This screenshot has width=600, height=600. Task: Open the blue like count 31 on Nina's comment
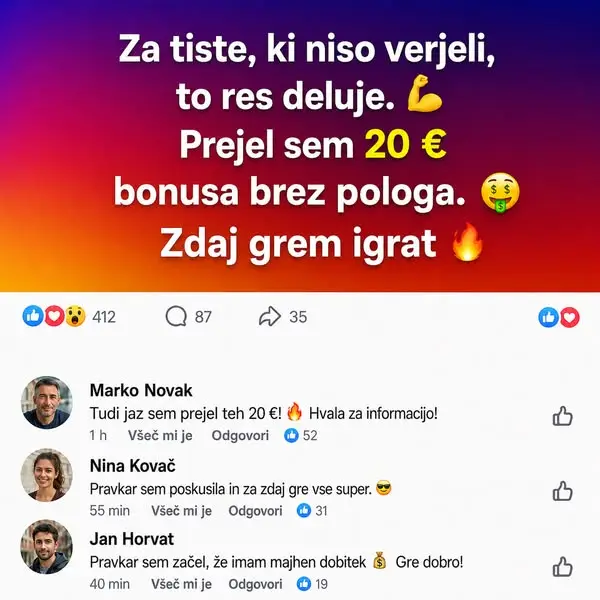tap(312, 510)
